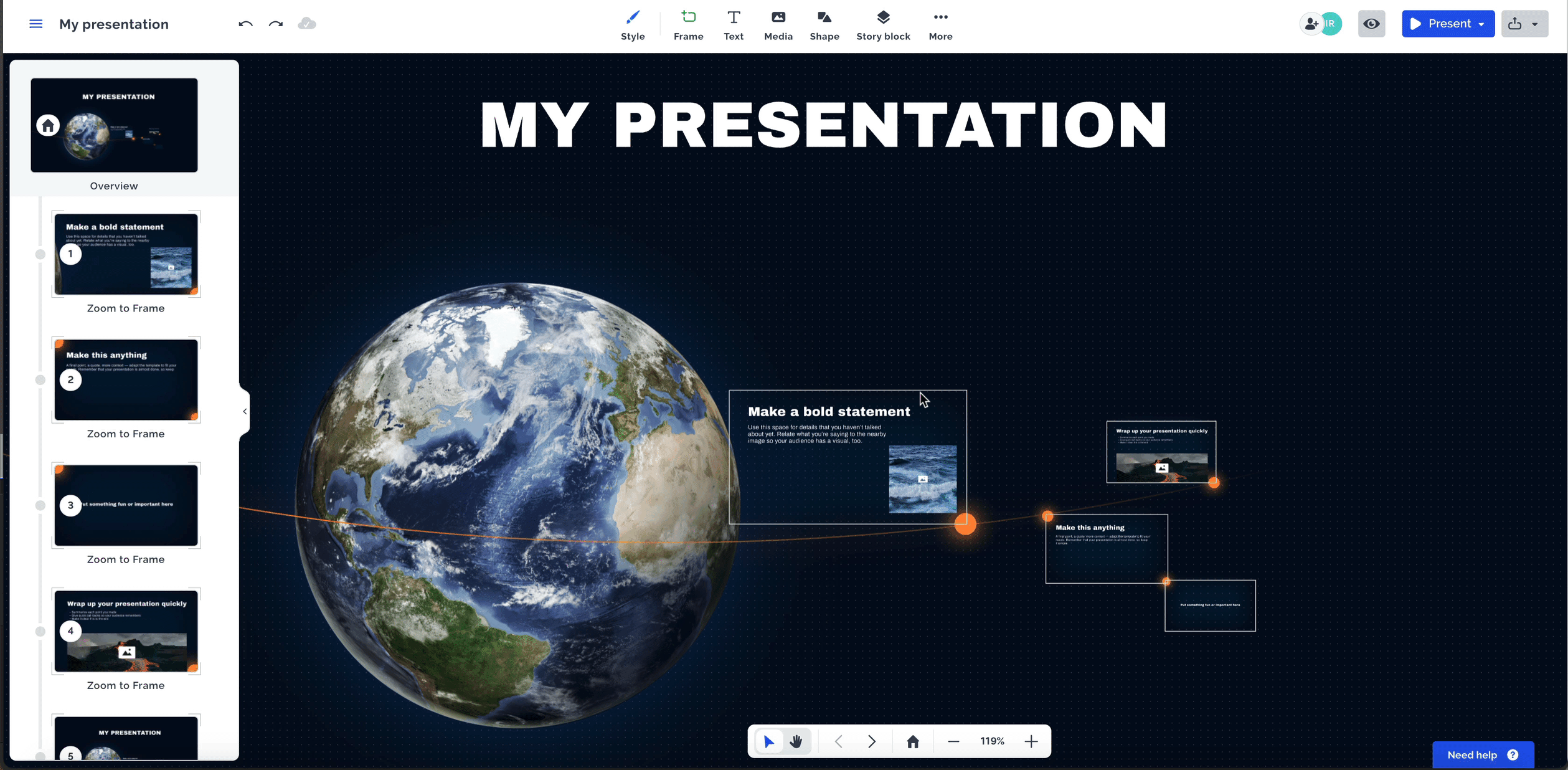Open the More options menu

940,26
